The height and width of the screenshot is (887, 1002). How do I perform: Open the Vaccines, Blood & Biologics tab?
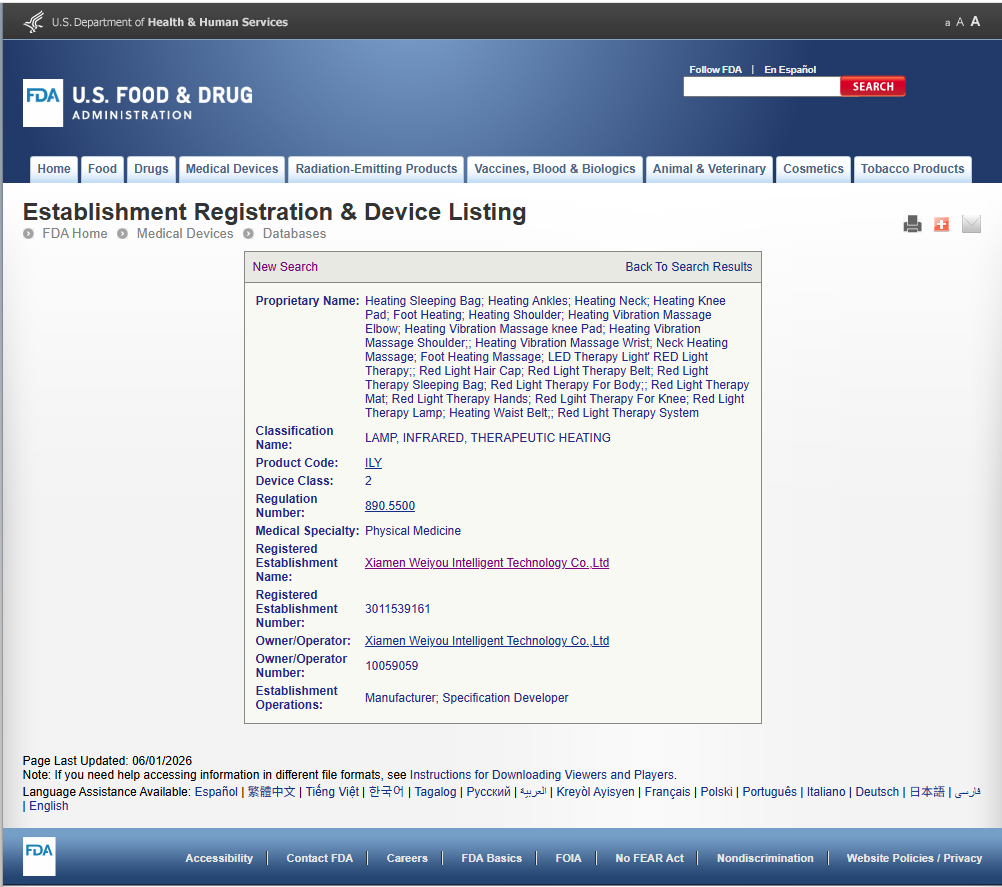point(555,169)
